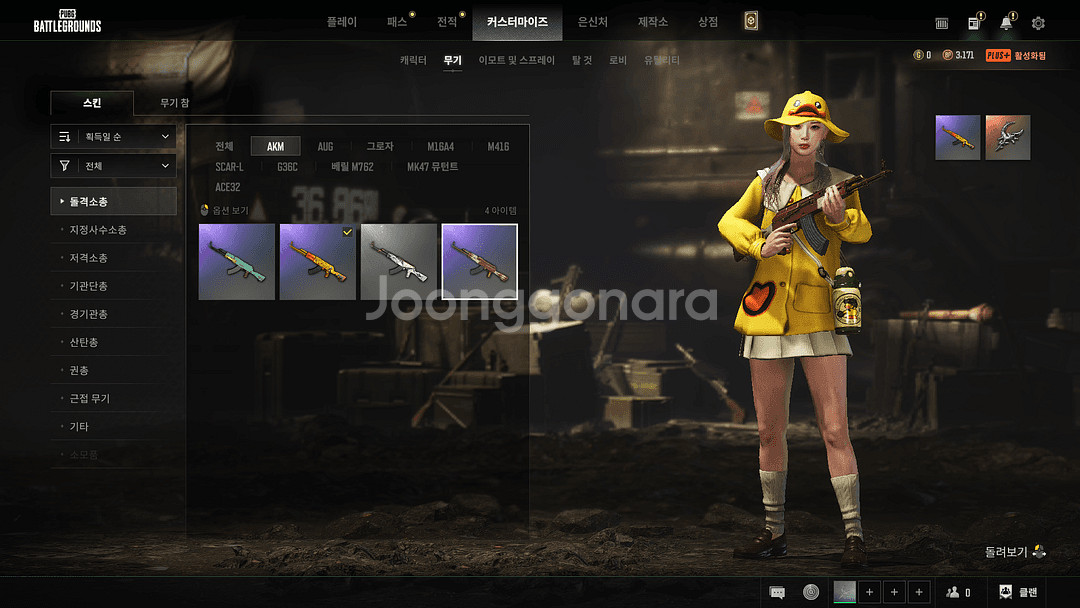Click the circular radio icon in bottom bar
Image resolution: width=1080 pixels, height=608 pixels.
(x=811, y=592)
